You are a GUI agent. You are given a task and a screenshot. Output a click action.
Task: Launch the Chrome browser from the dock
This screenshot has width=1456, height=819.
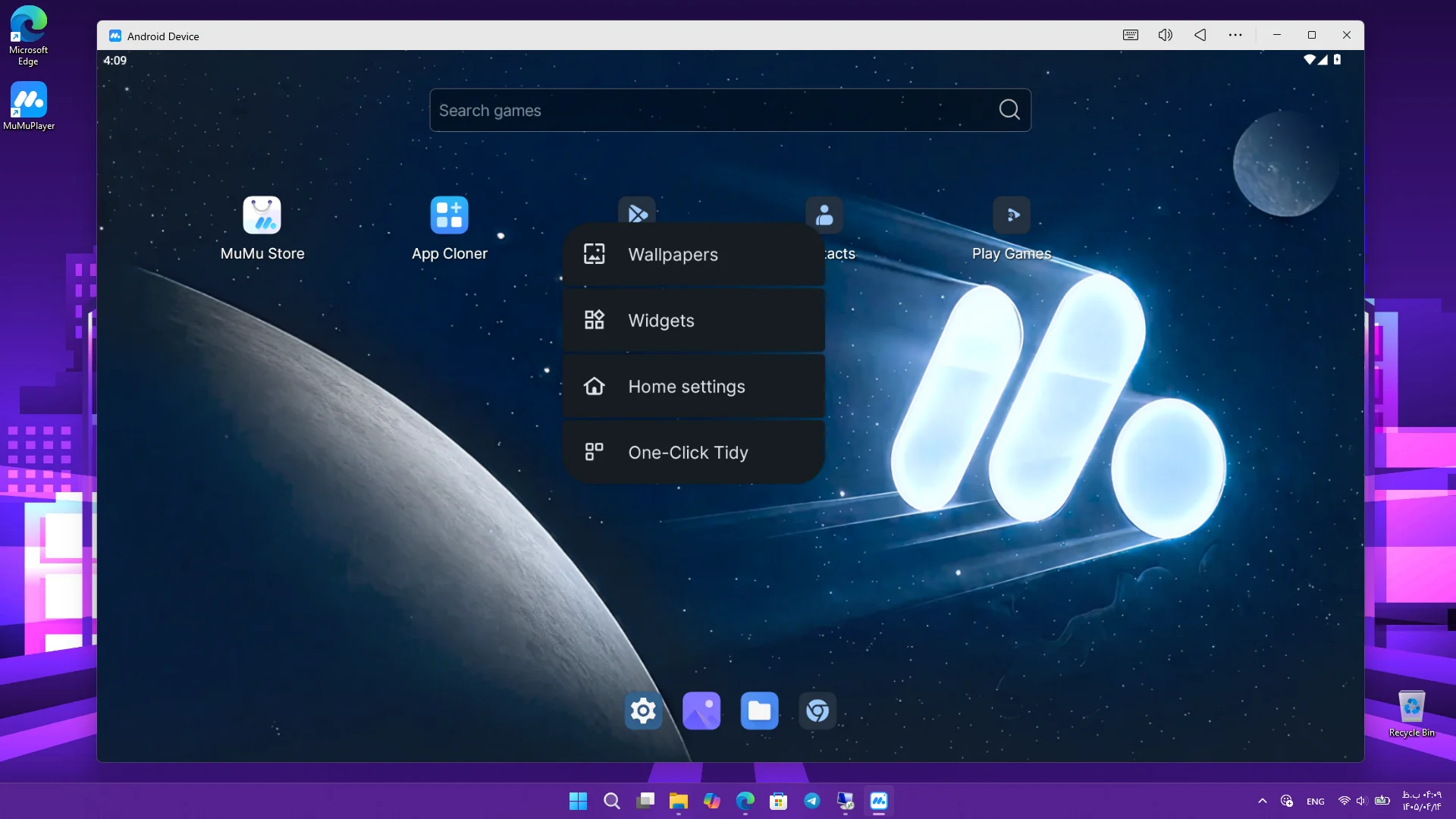(817, 711)
